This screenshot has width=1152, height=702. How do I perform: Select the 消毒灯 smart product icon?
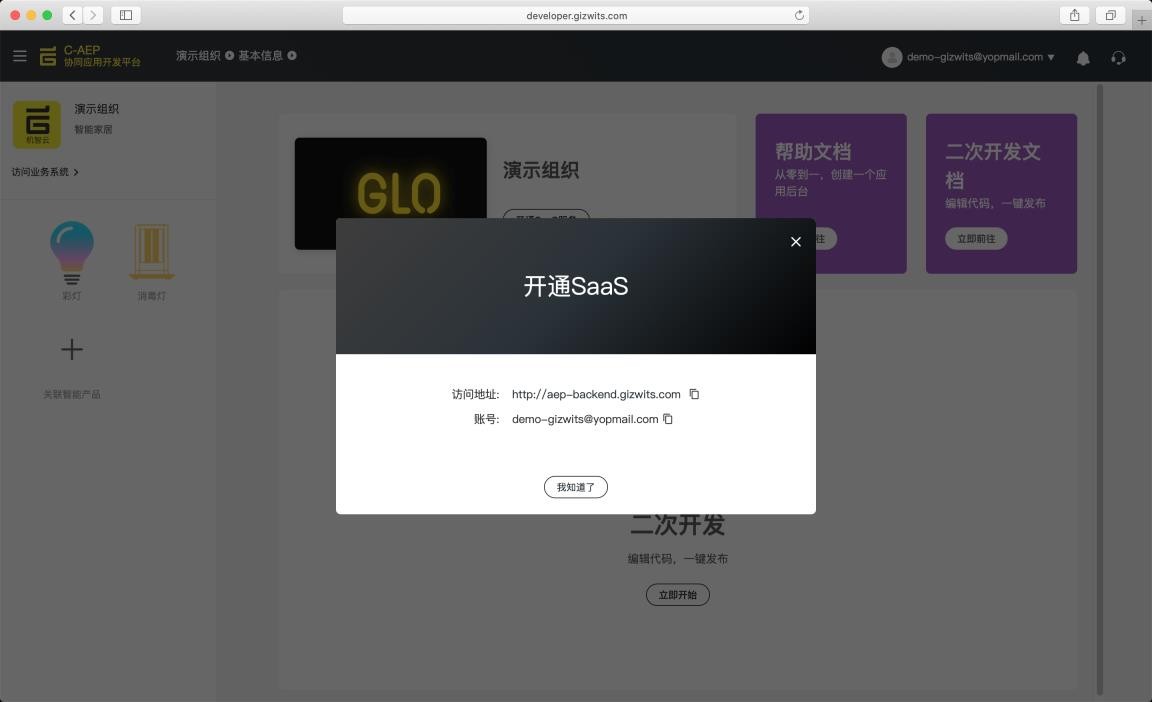click(x=150, y=251)
